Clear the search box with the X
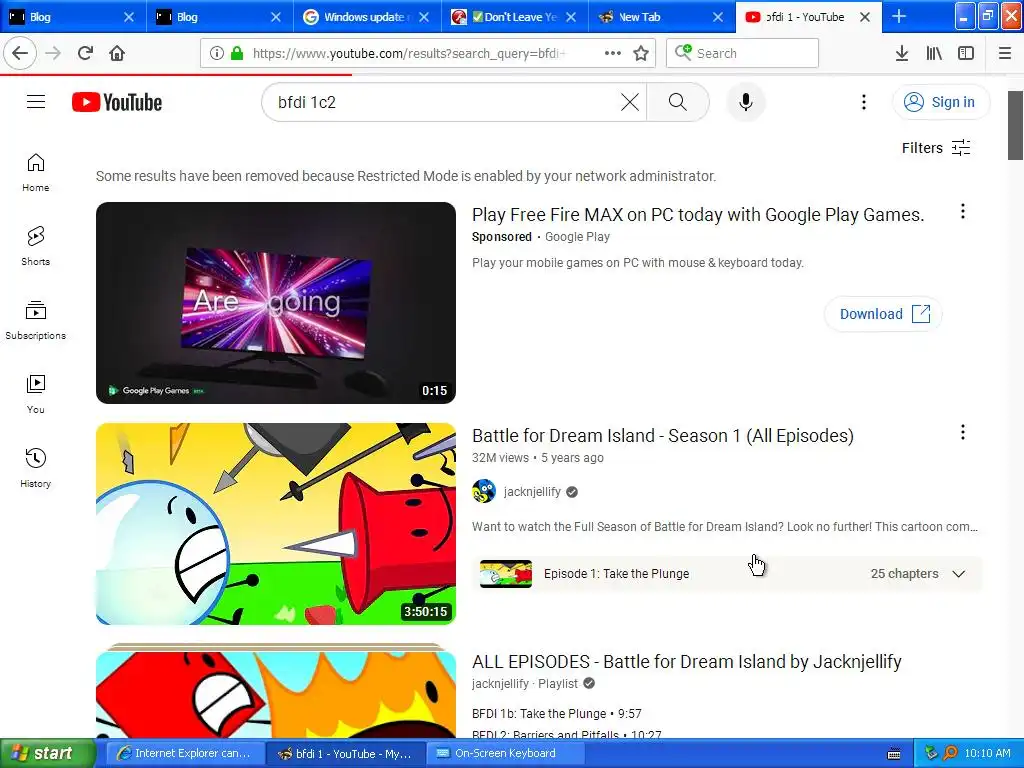The height and width of the screenshot is (768, 1024). click(630, 102)
